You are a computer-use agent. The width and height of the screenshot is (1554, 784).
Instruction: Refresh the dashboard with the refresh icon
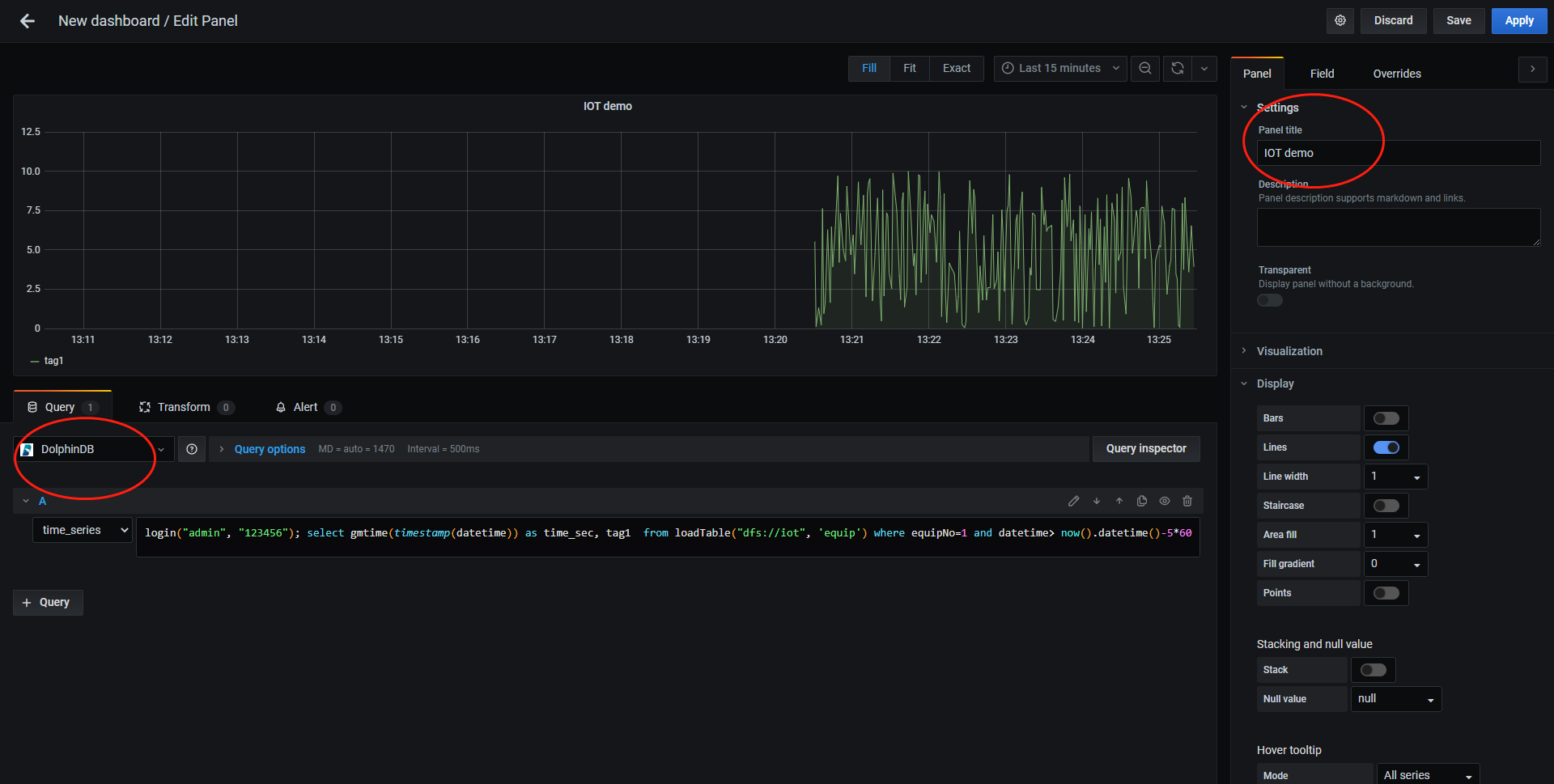(x=1177, y=68)
